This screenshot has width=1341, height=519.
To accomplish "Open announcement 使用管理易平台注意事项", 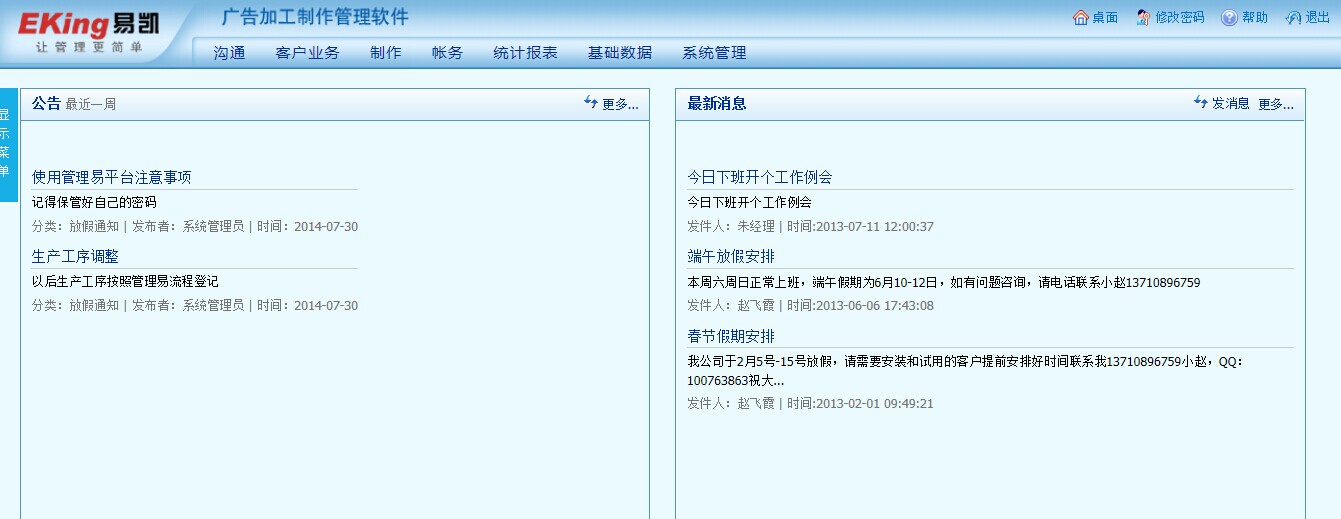I will (x=112, y=177).
